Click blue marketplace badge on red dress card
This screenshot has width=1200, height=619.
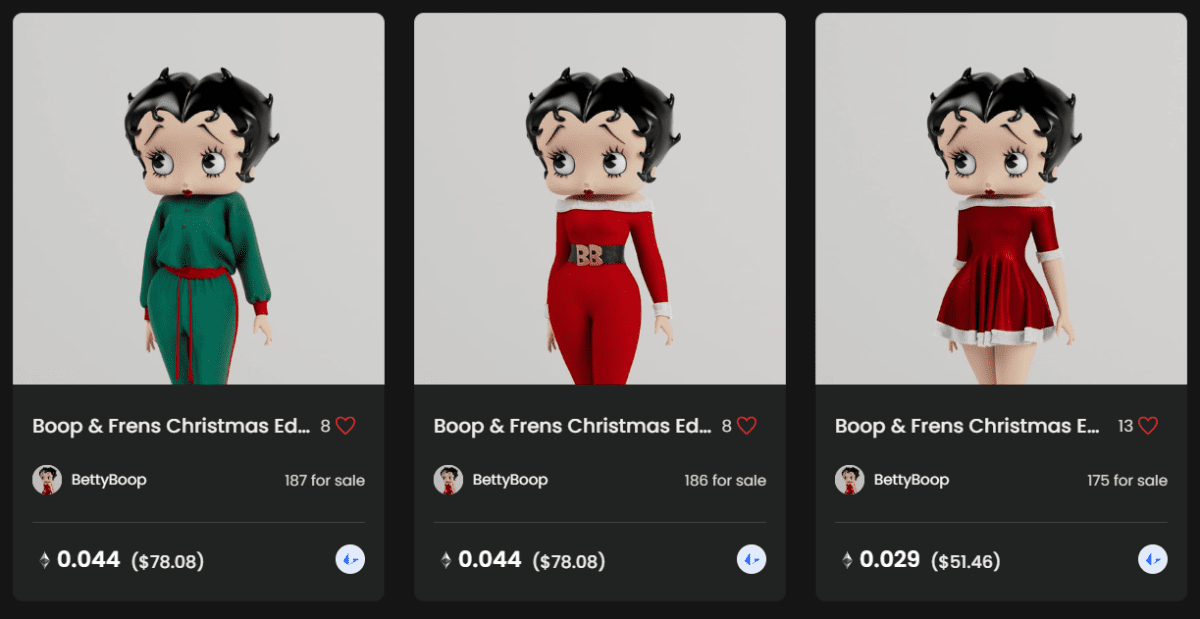point(1153,559)
